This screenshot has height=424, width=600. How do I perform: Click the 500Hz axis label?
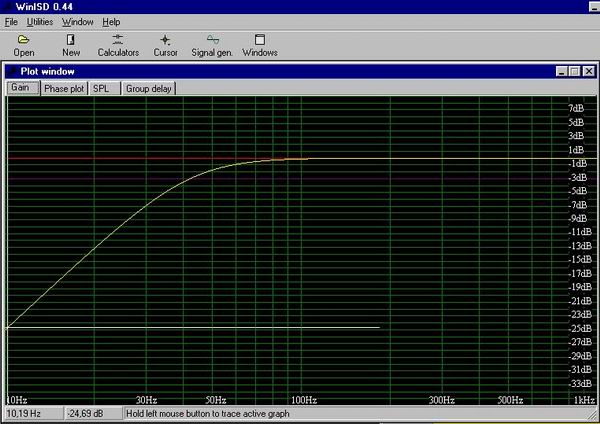pos(510,400)
